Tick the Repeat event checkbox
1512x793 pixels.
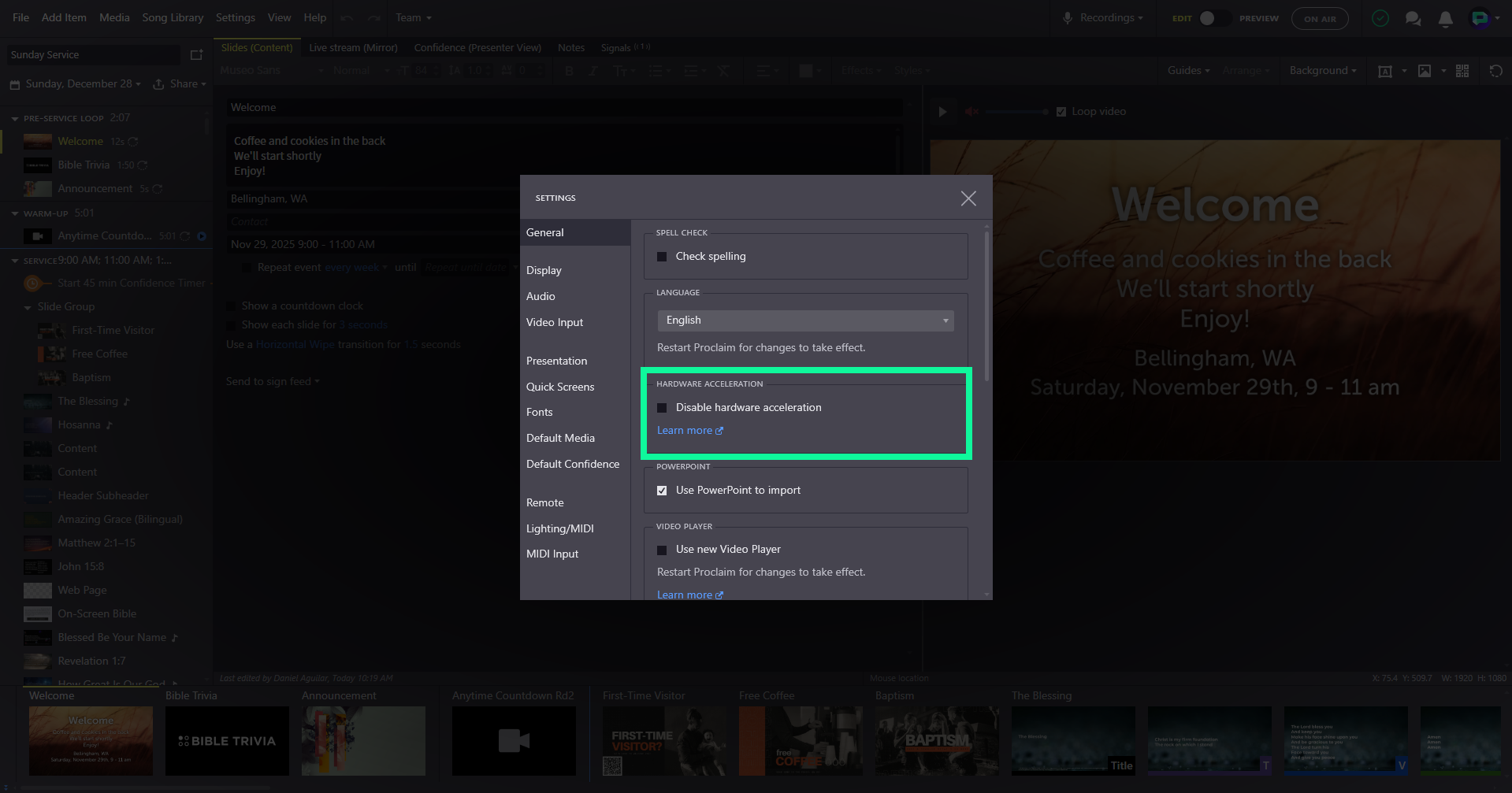247,268
